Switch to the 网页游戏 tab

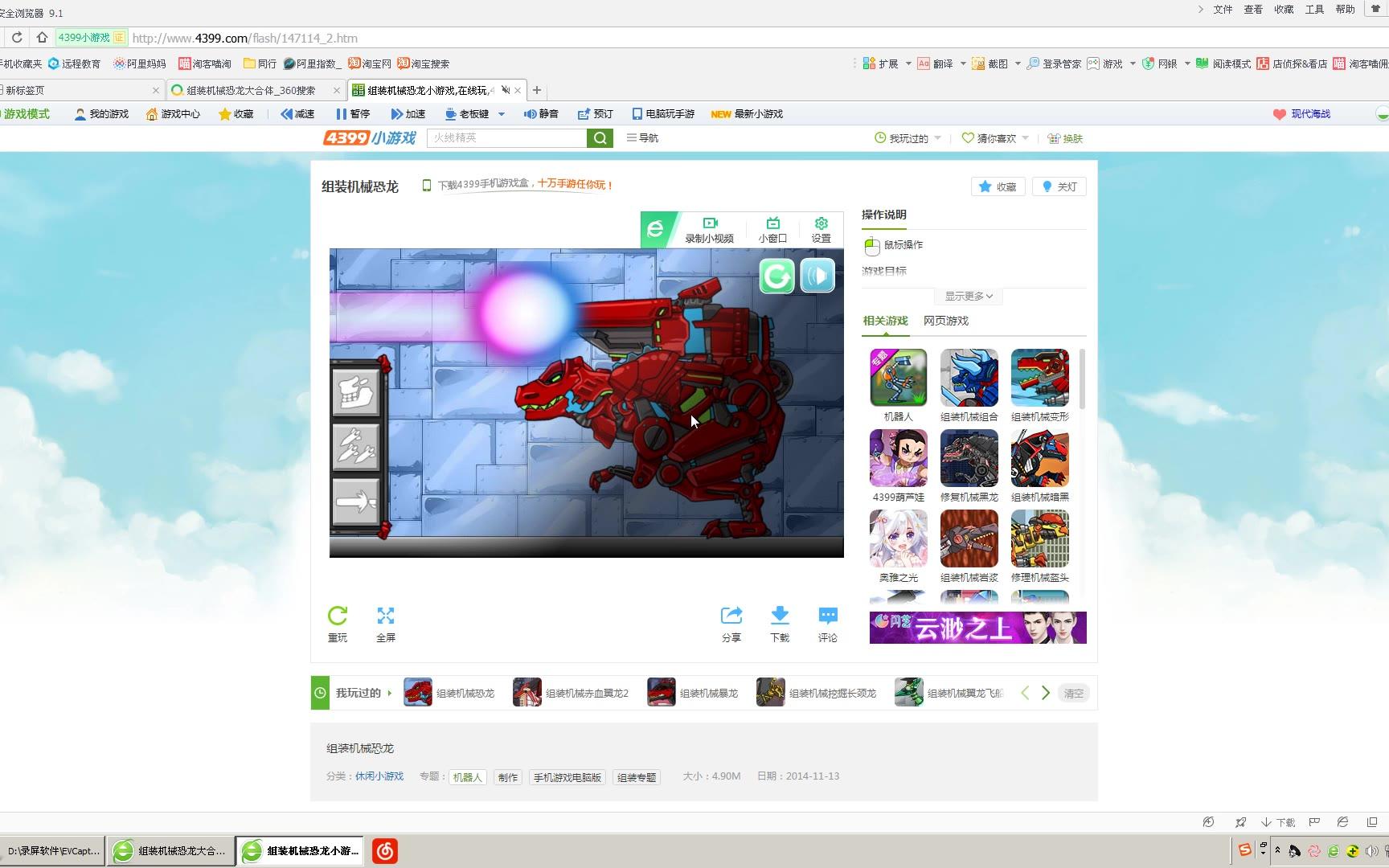point(946,321)
